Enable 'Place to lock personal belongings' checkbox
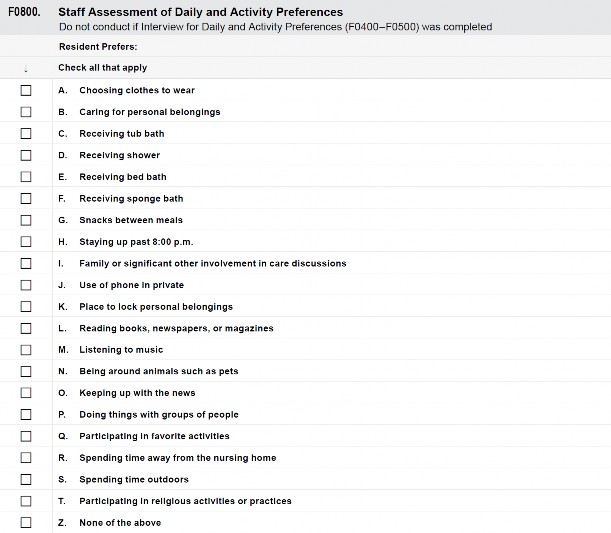This screenshot has width=611, height=533. (26, 307)
